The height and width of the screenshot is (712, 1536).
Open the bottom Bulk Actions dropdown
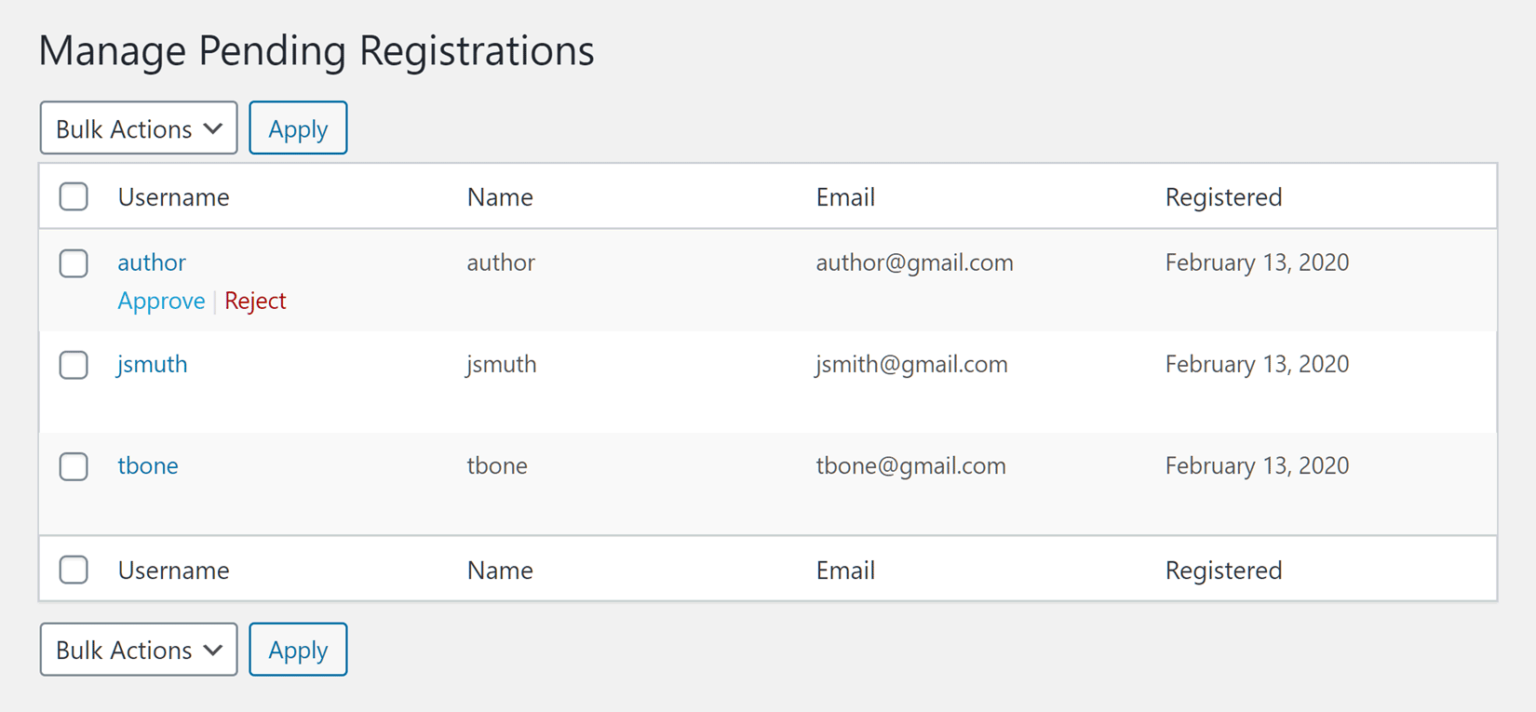(x=138, y=650)
